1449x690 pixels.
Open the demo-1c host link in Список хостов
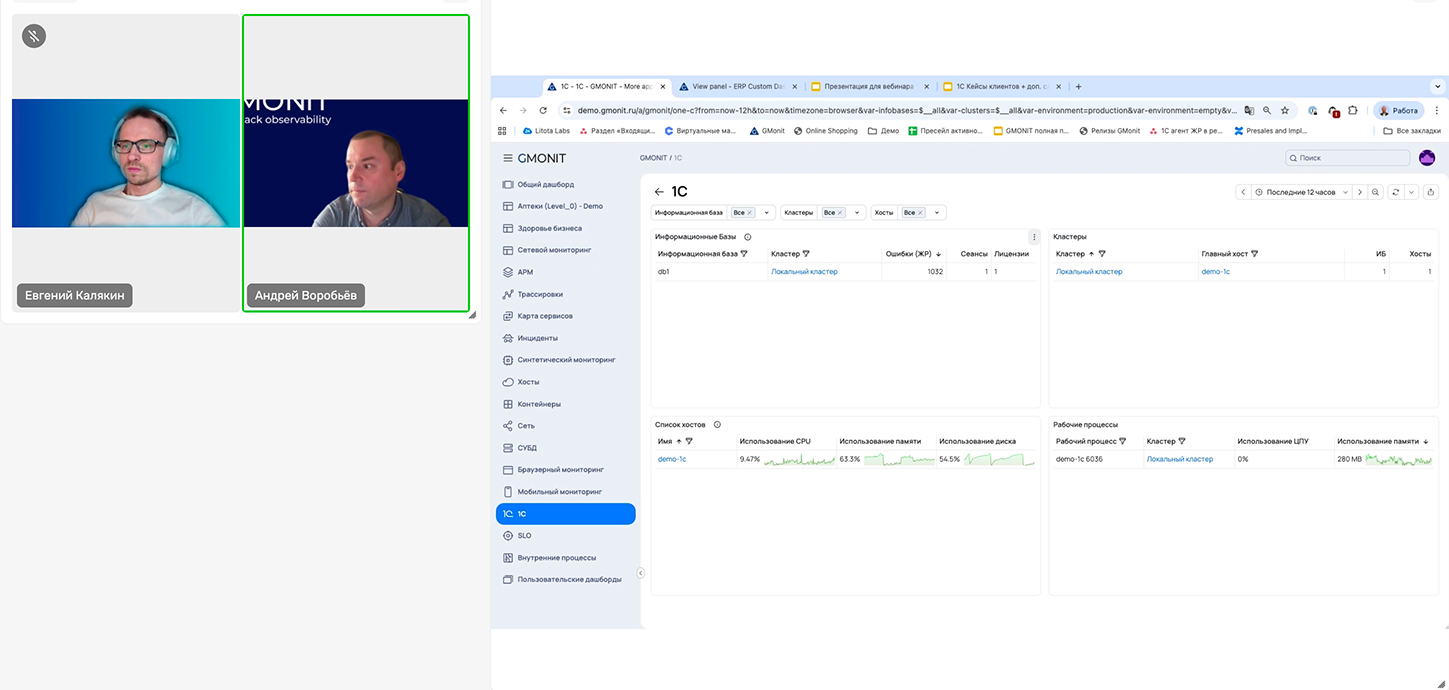(x=672, y=459)
